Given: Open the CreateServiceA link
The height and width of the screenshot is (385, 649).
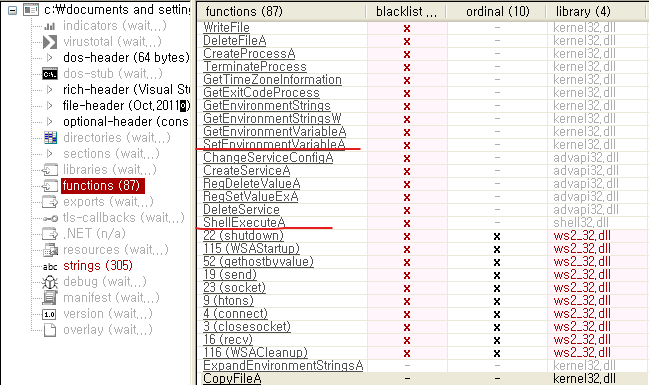Looking at the screenshot, I should coord(247,171).
